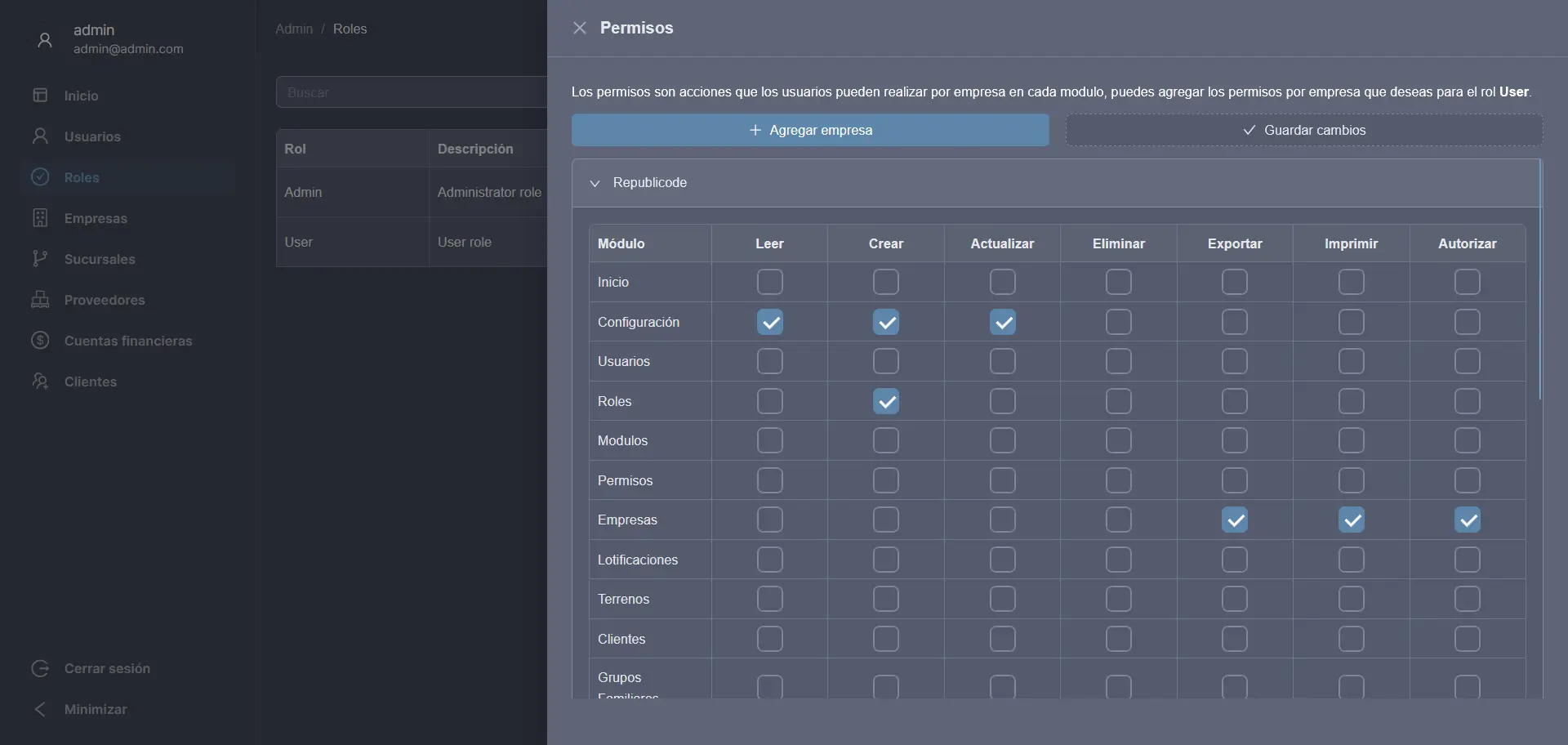Uncheck Leer permission for Configuración
This screenshot has width=1568, height=745.
click(770, 322)
